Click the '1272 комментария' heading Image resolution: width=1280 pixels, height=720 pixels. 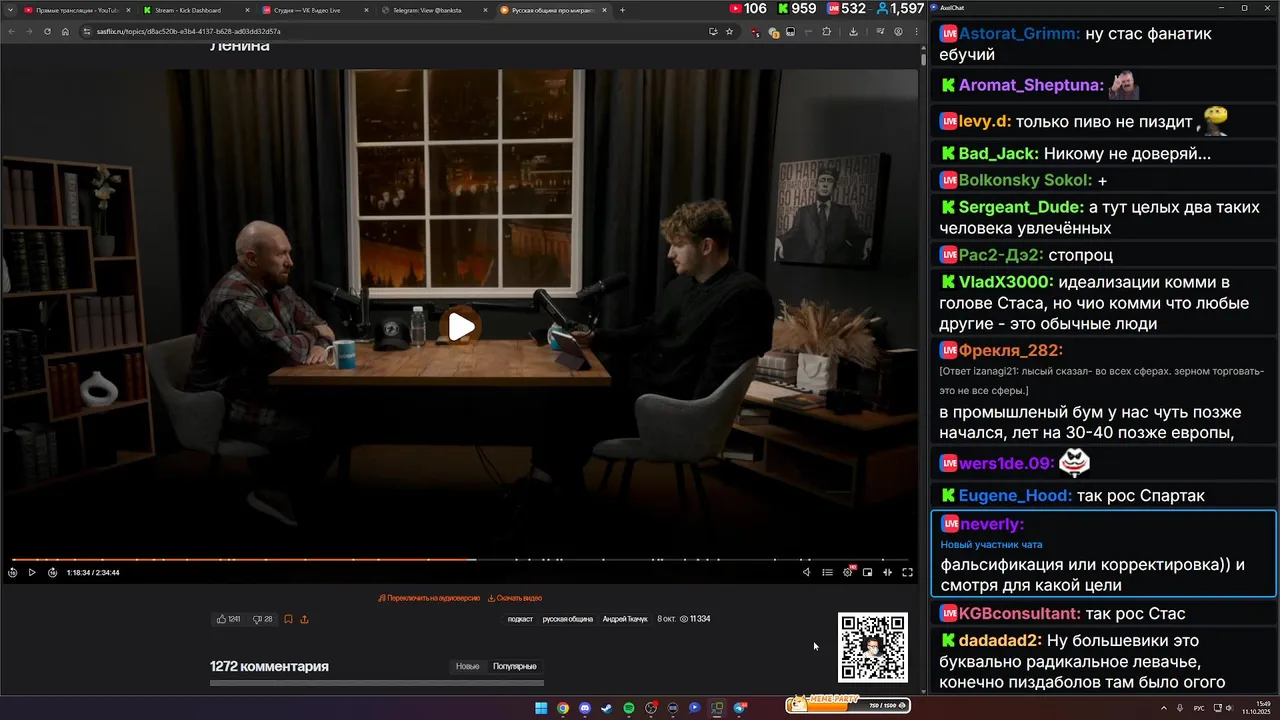(x=269, y=666)
